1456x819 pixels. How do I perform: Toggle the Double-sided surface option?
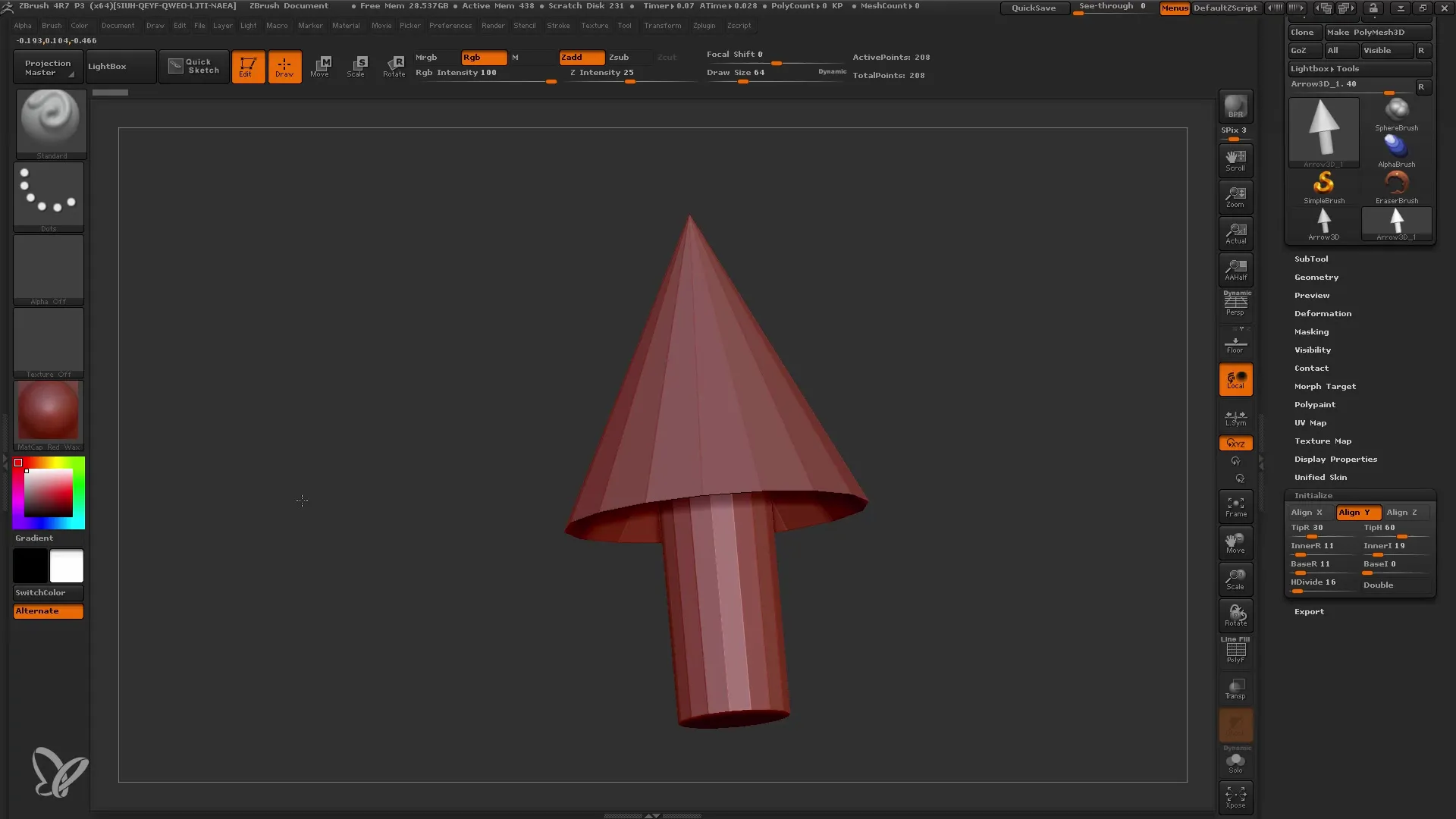click(1391, 584)
